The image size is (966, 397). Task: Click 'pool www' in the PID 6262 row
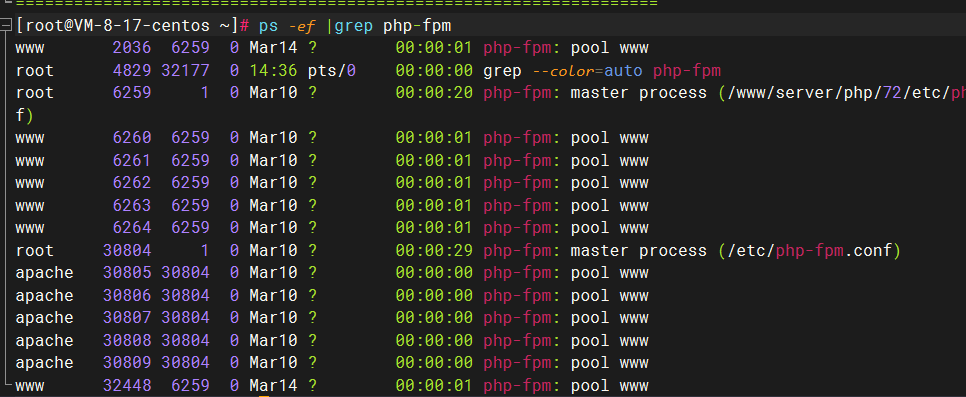[x=609, y=183]
